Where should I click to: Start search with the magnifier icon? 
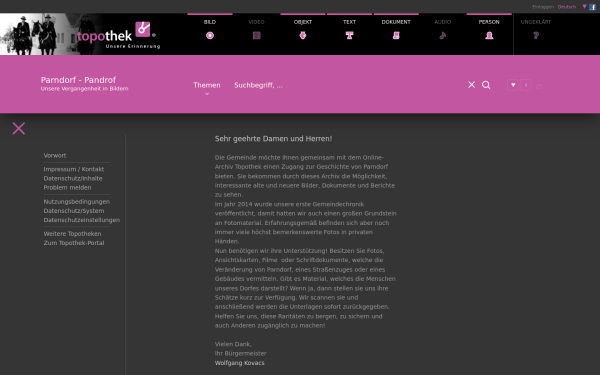[x=486, y=85]
